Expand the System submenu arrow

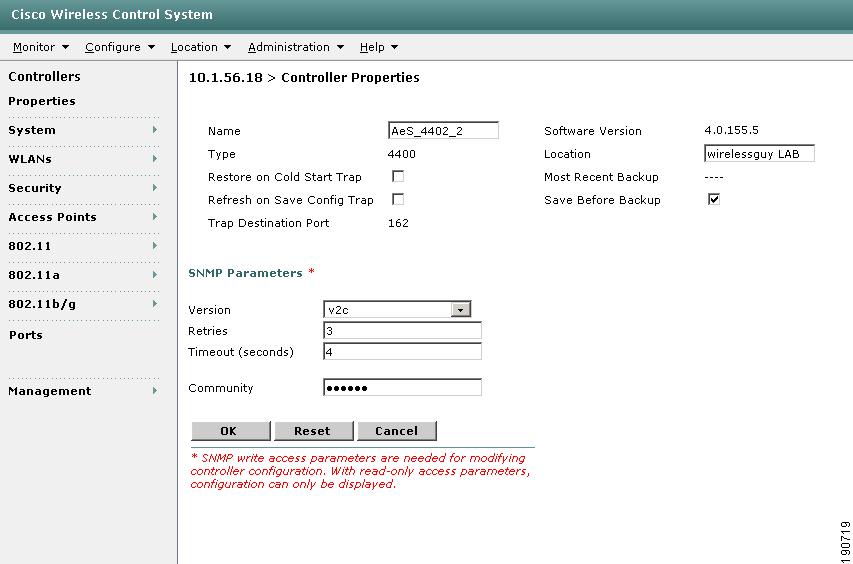coord(155,129)
